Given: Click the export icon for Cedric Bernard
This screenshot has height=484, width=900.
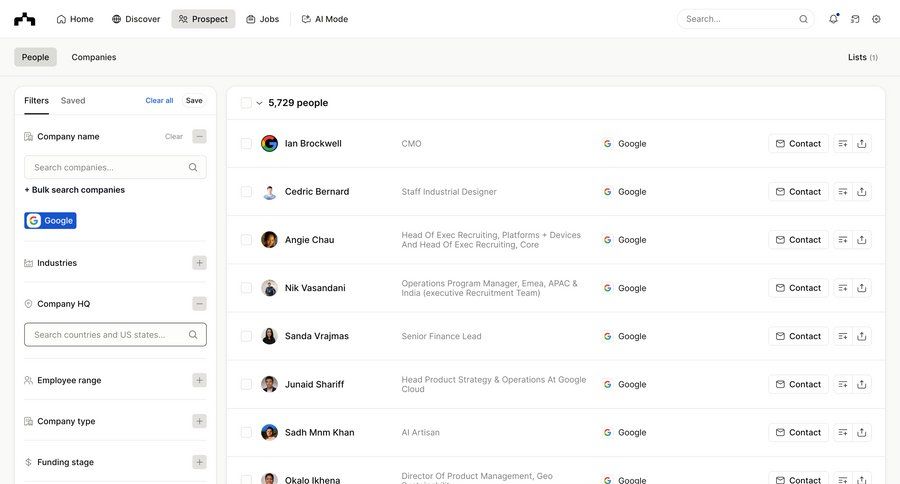Looking at the screenshot, I should click(862, 192).
